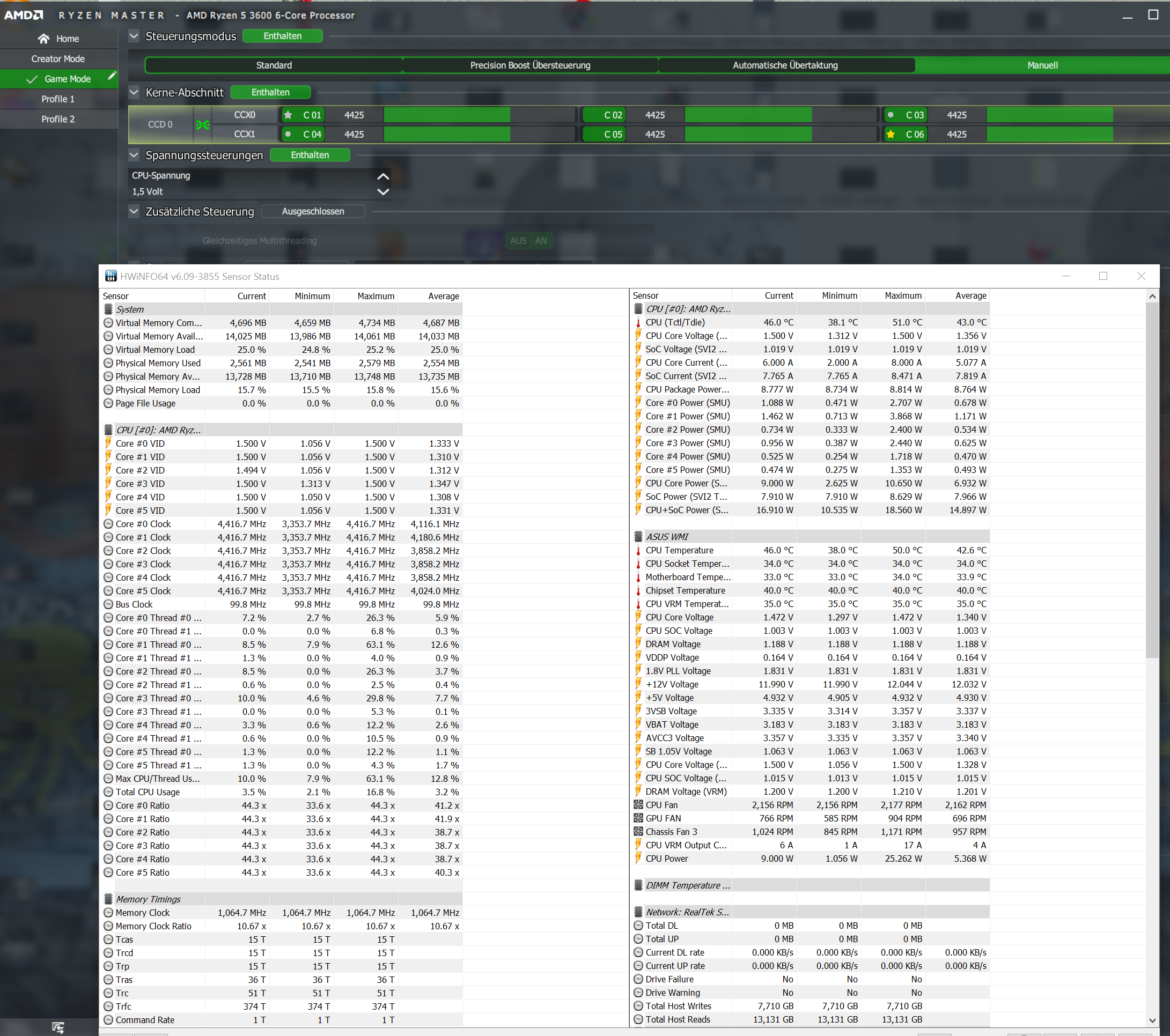The height and width of the screenshot is (1036, 1170).
Task: Collapse the Spannungssteuerungen section chevron
Action: coord(134,155)
